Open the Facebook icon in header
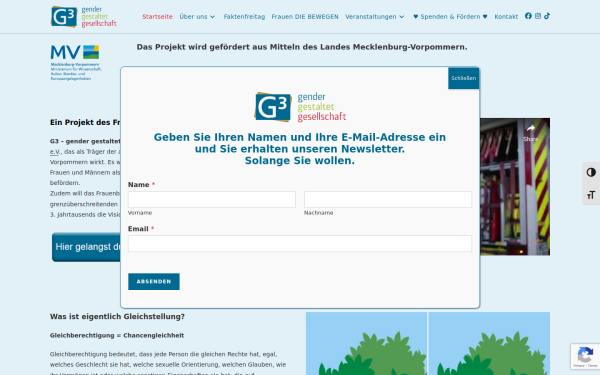This screenshot has width=600, height=375. tap(528, 16)
